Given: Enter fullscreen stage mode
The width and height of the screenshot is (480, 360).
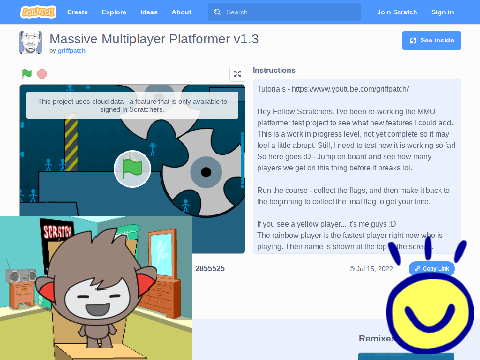Looking at the screenshot, I should [x=237, y=74].
